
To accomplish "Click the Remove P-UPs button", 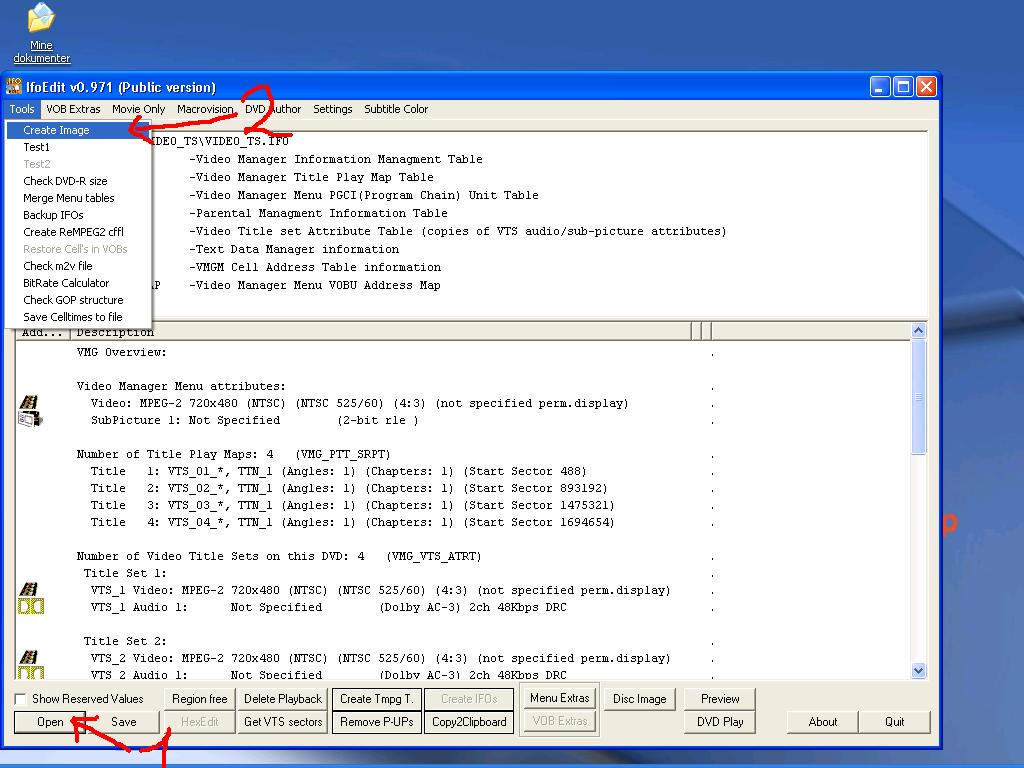I will pyautogui.click(x=377, y=722).
